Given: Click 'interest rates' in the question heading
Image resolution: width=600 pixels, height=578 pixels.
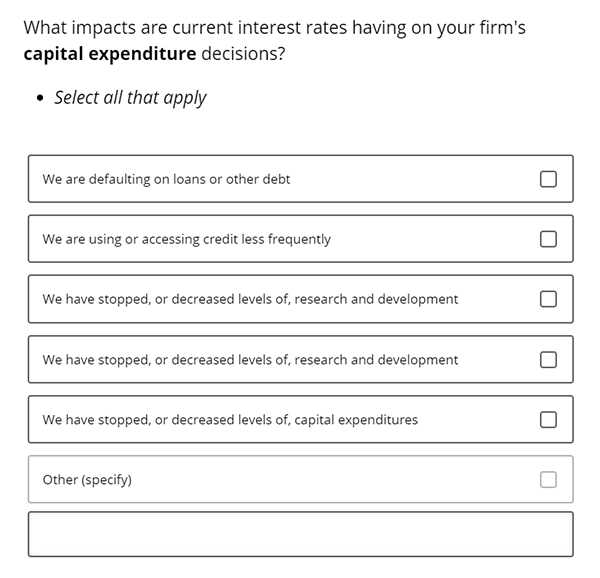Looking at the screenshot, I should pyautogui.click(x=292, y=28).
